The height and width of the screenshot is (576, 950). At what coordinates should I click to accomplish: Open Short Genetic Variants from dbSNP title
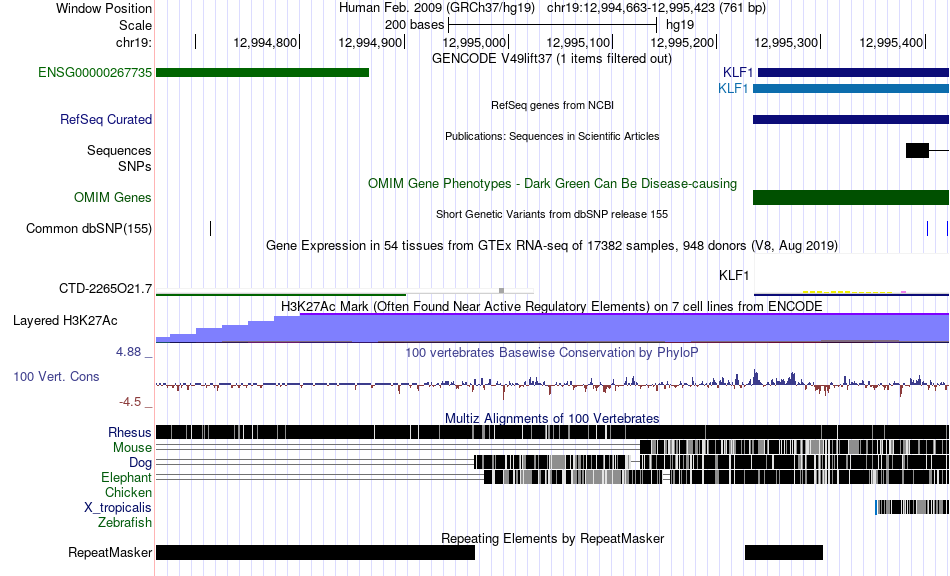coord(552,214)
